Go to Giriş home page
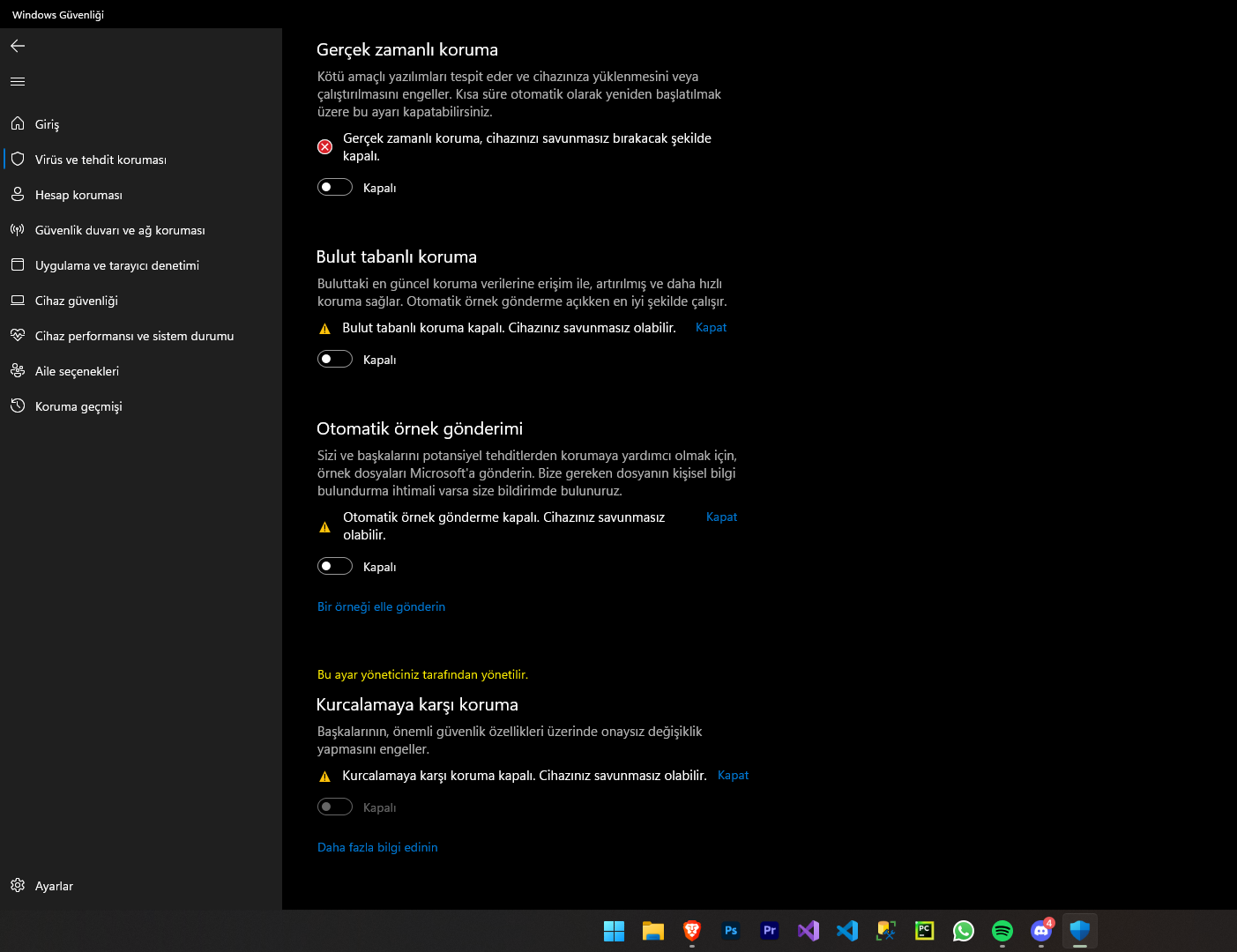 (141, 124)
